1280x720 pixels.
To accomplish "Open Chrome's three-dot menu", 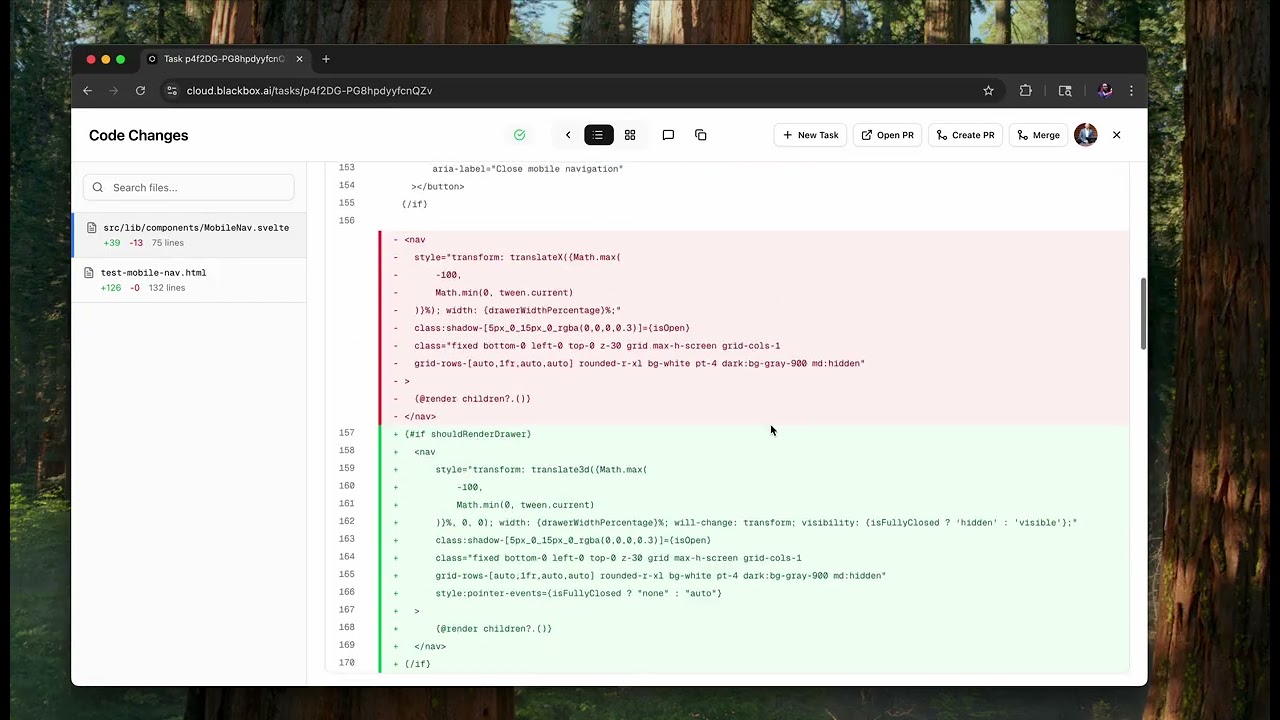I will pos(1131,90).
